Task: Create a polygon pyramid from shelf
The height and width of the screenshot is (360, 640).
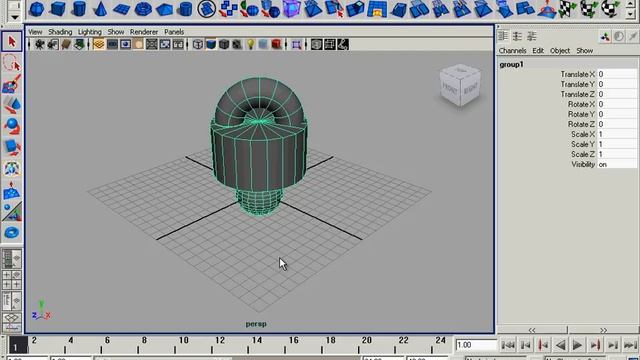Action: coord(164,9)
